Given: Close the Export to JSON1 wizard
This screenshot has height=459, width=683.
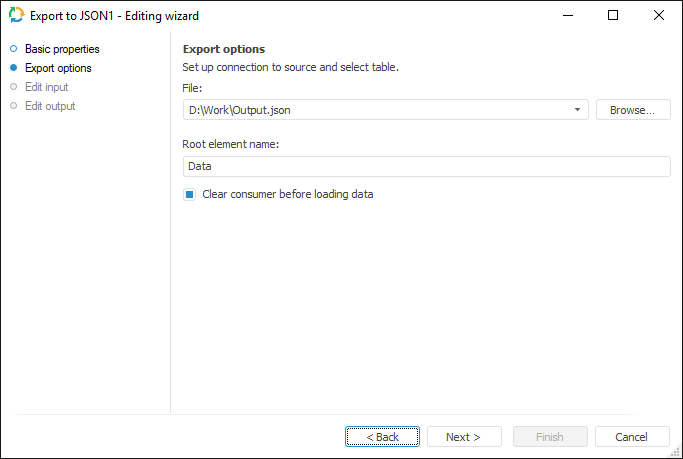Looking at the screenshot, I should [658, 16].
